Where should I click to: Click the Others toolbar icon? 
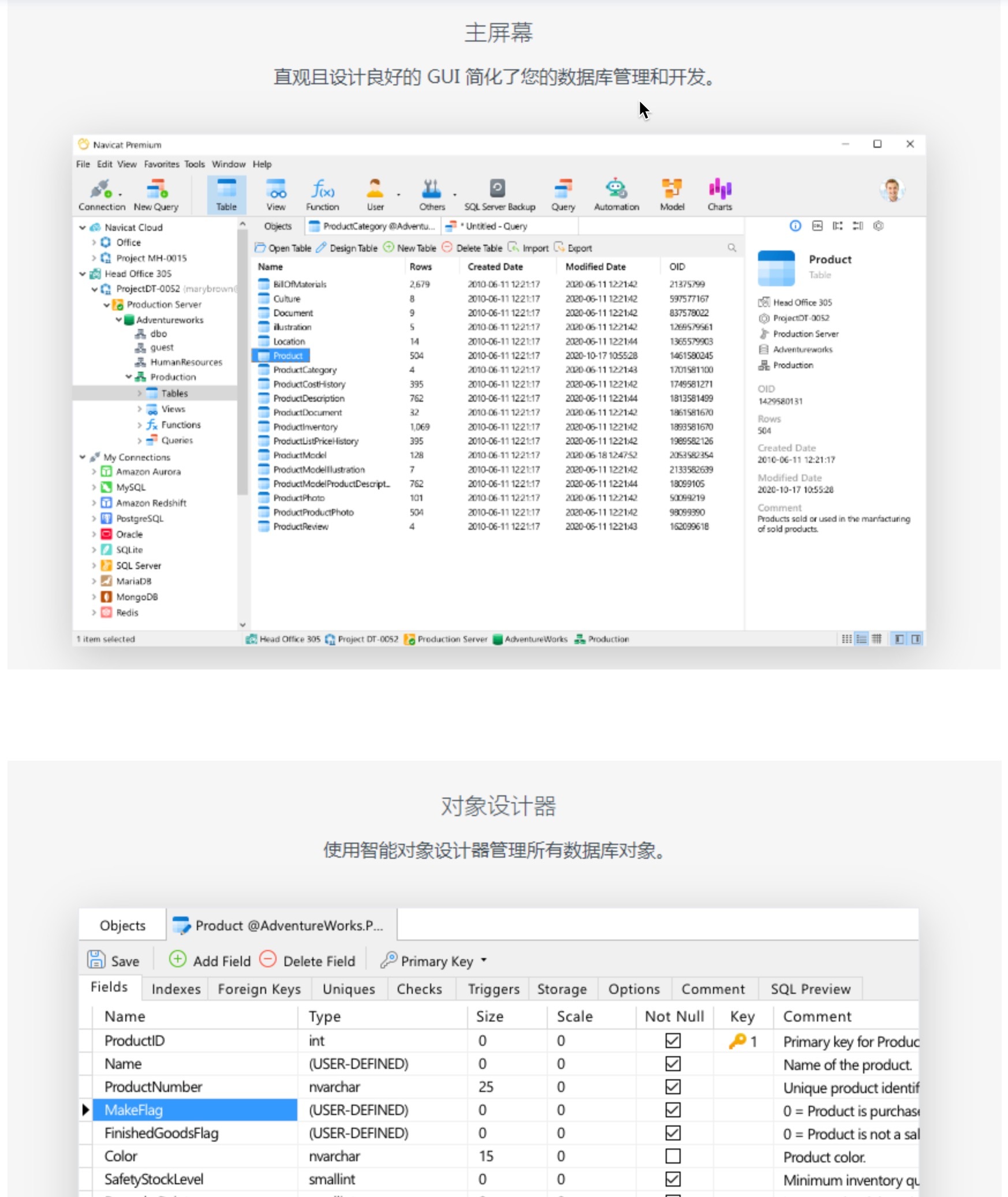[432, 194]
